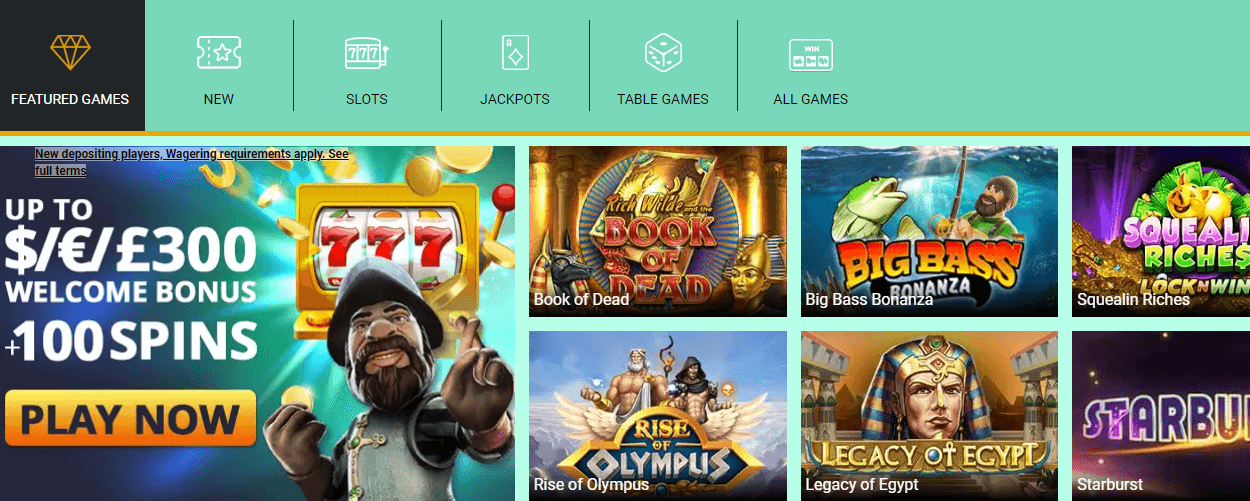Click the 777 slot machine Slots icon
This screenshot has height=501, width=1250.
pos(367,52)
